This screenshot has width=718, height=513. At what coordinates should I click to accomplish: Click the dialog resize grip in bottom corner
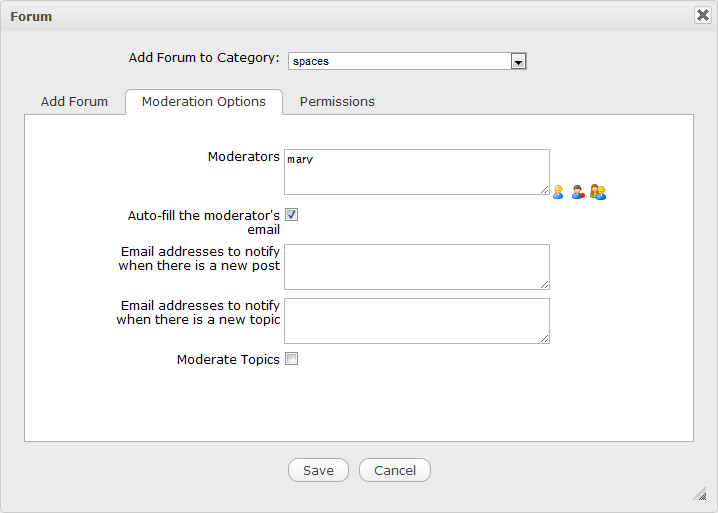(x=701, y=494)
